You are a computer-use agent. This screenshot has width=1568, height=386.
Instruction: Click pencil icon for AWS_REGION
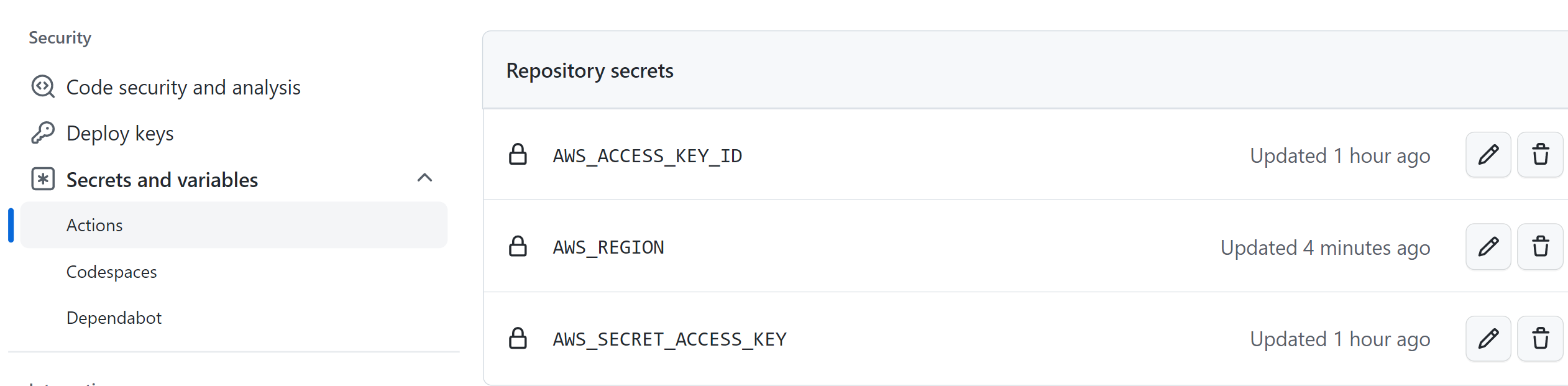click(1488, 247)
